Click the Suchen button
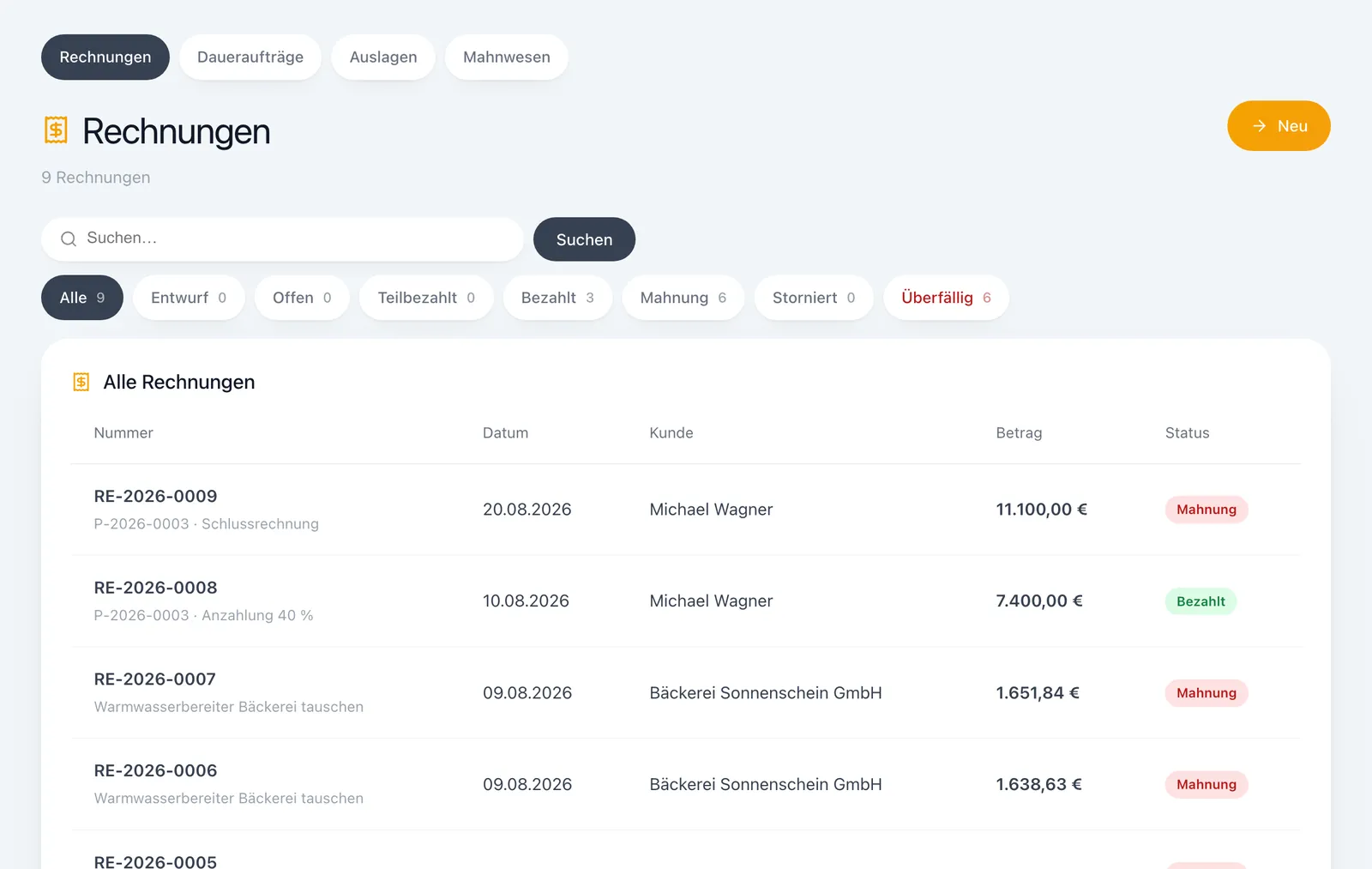This screenshot has height=869, width=1372. pos(584,239)
